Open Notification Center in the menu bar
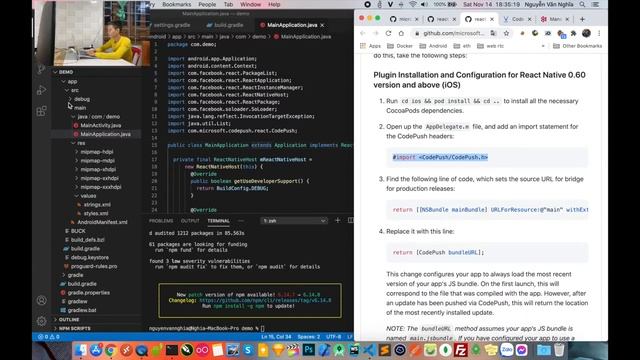Viewport: 640px width, 360px height. click(x=596, y=4)
